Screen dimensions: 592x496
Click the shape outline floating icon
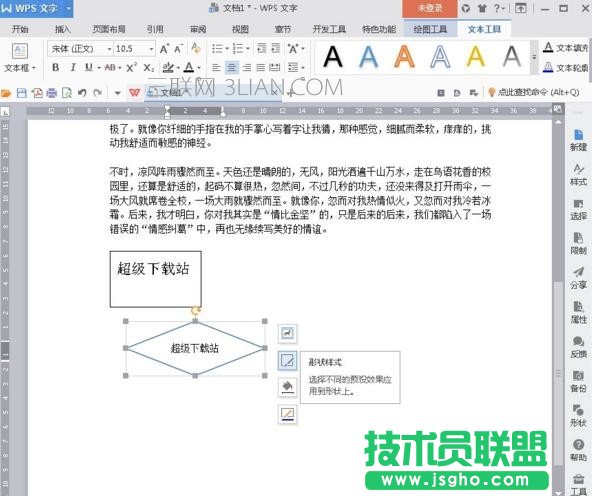[287, 414]
